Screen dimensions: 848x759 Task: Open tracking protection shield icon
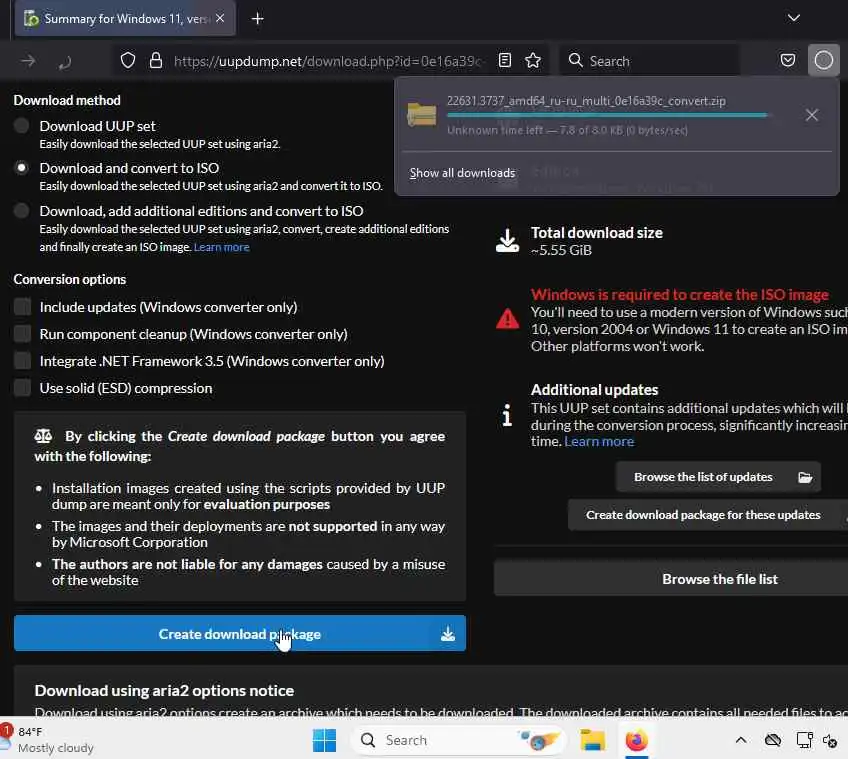[x=128, y=61]
